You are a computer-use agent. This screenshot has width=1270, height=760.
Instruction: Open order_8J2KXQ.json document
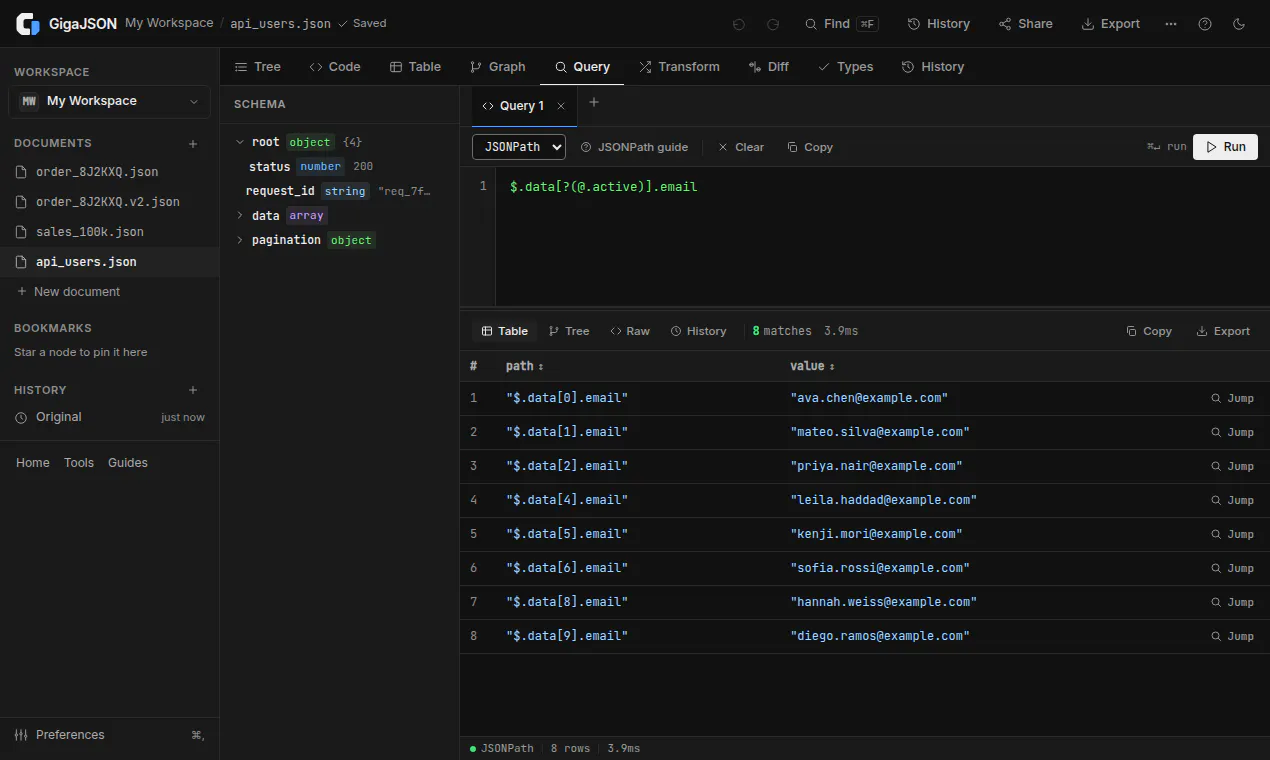coord(110,172)
